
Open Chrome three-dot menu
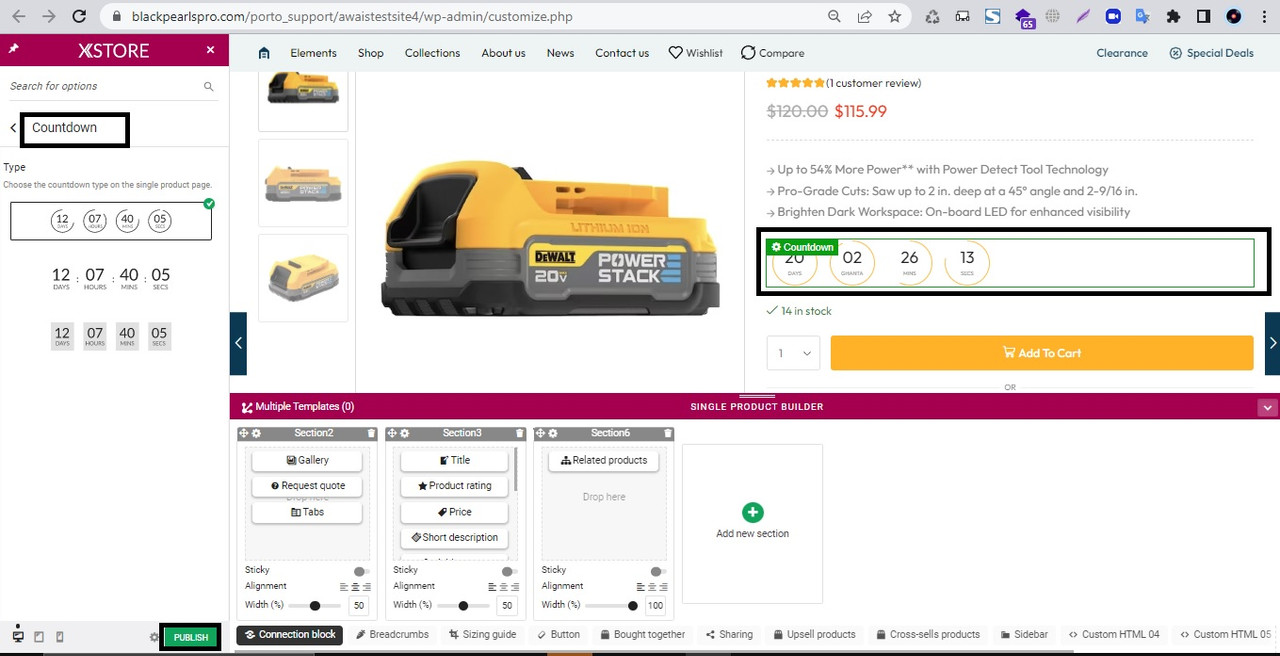[x=1263, y=17]
